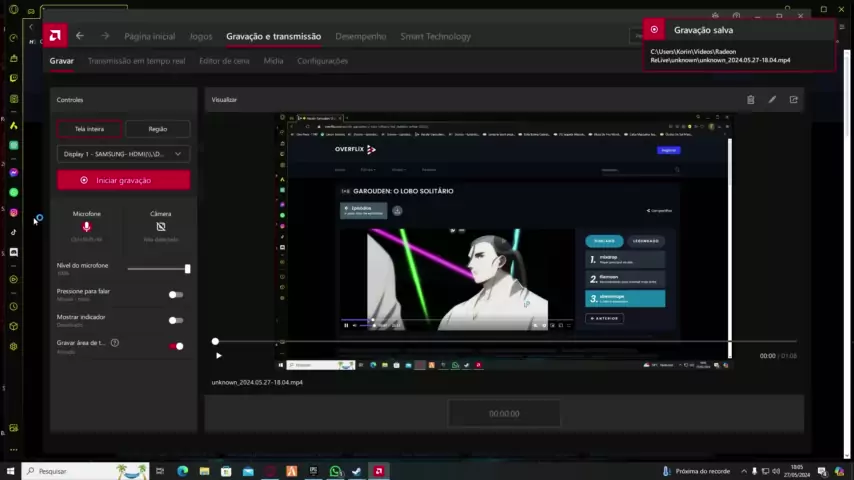Open the recording in external window icon
This screenshot has height=480, width=854.
pyautogui.click(x=794, y=100)
